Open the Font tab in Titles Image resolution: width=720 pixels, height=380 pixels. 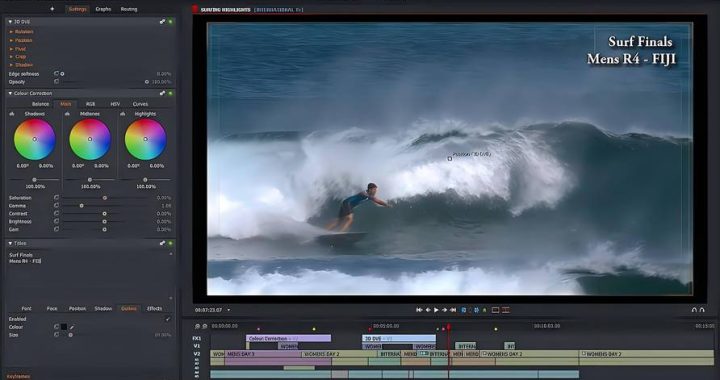(x=27, y=309)
